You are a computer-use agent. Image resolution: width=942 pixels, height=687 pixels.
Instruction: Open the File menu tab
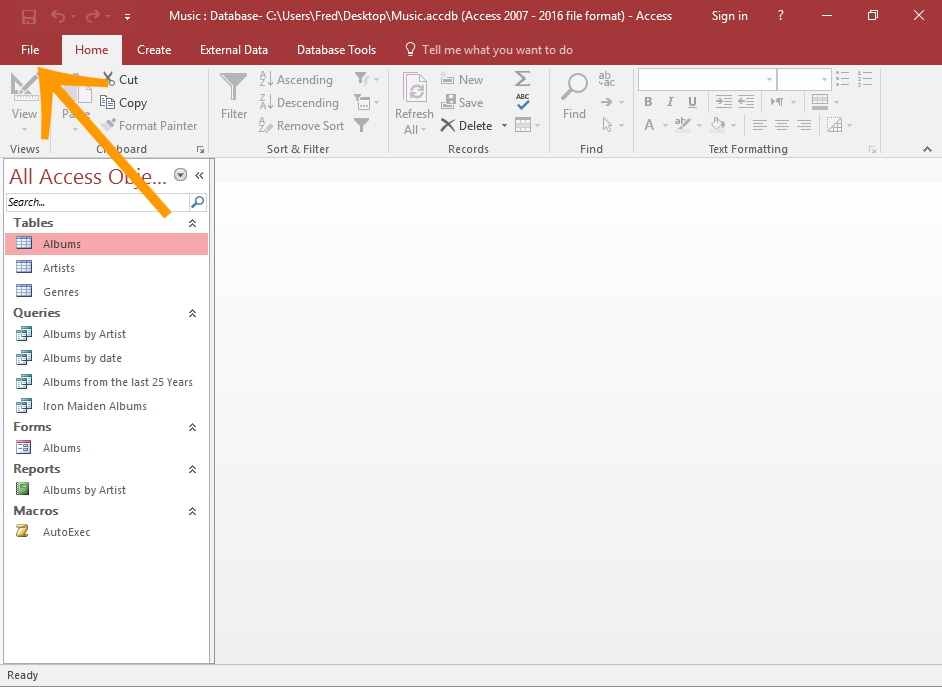click(30, 50)
